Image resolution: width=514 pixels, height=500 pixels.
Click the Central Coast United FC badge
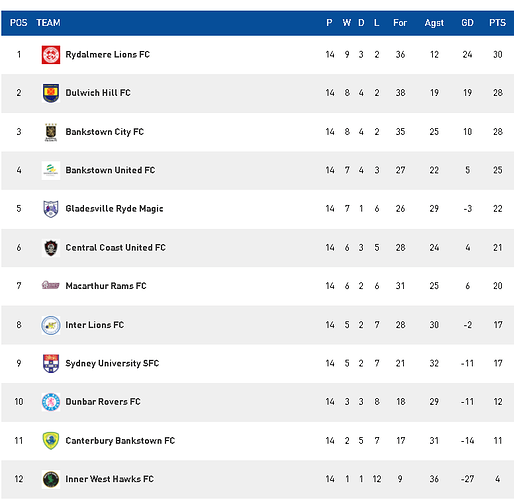coord(51,248)
